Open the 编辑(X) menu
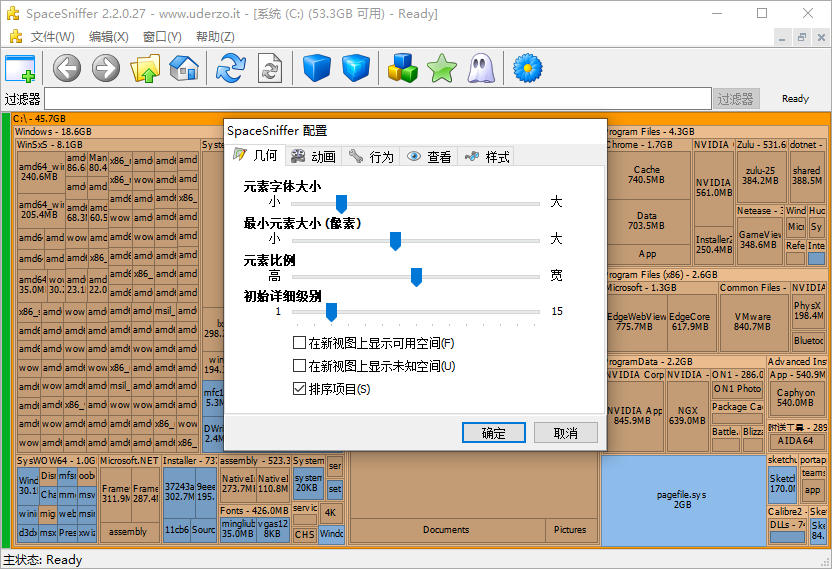 pos(109,37)
